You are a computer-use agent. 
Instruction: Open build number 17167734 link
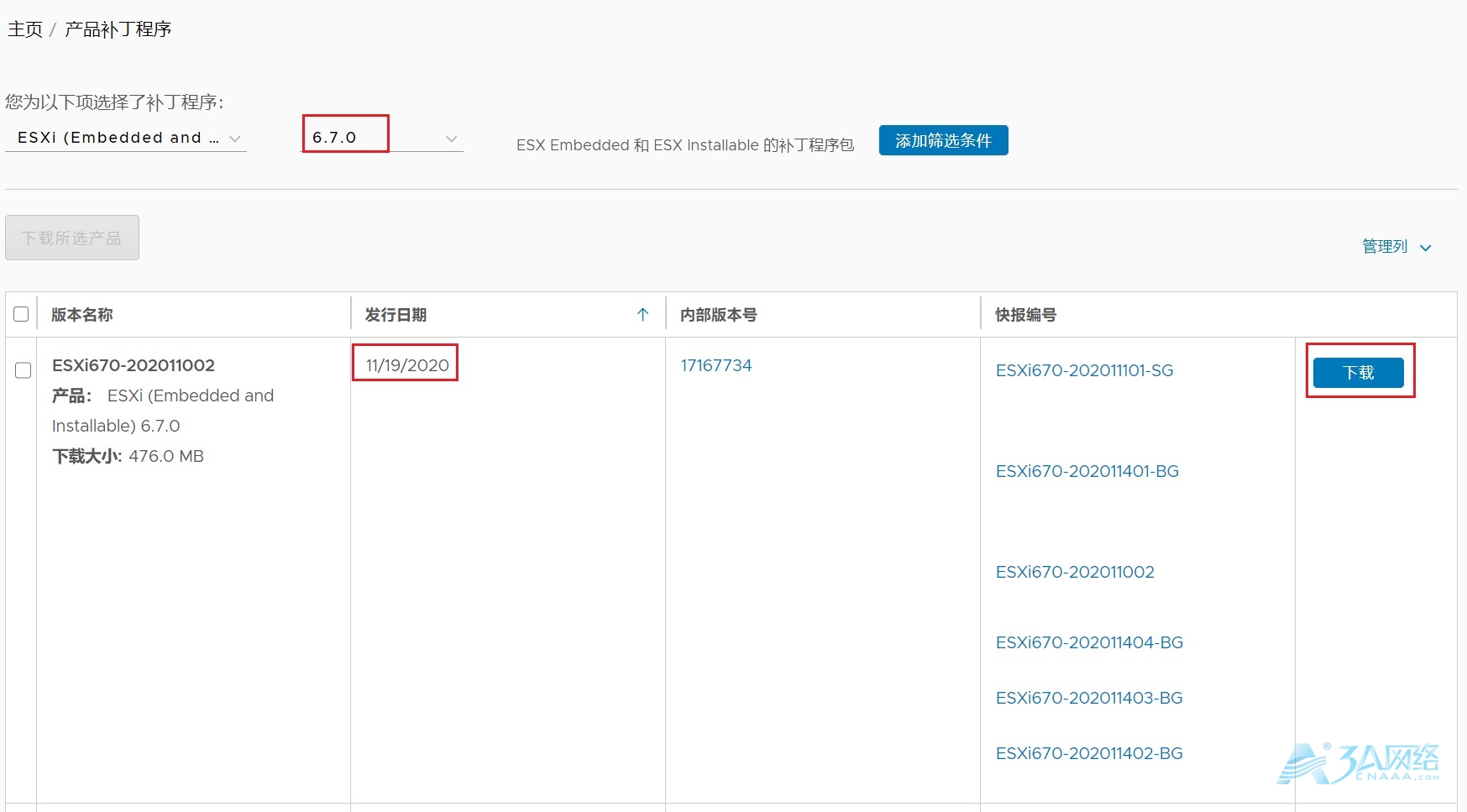pyautogui.click(x=716, y=365)
